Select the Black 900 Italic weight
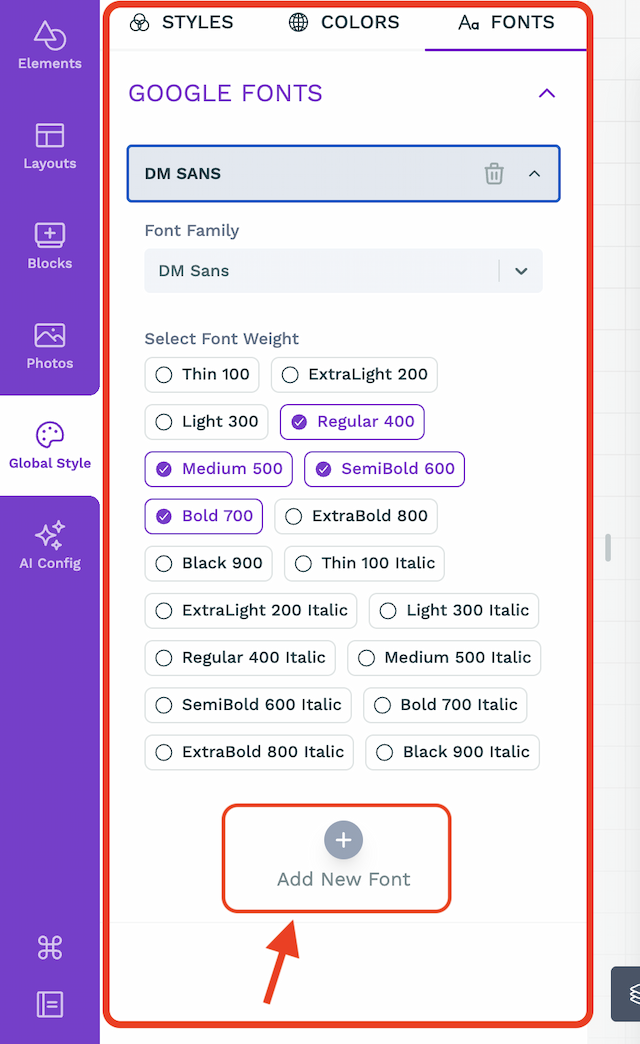Image resolution: width=640 pixels, height=1044 pixels. 452,752
